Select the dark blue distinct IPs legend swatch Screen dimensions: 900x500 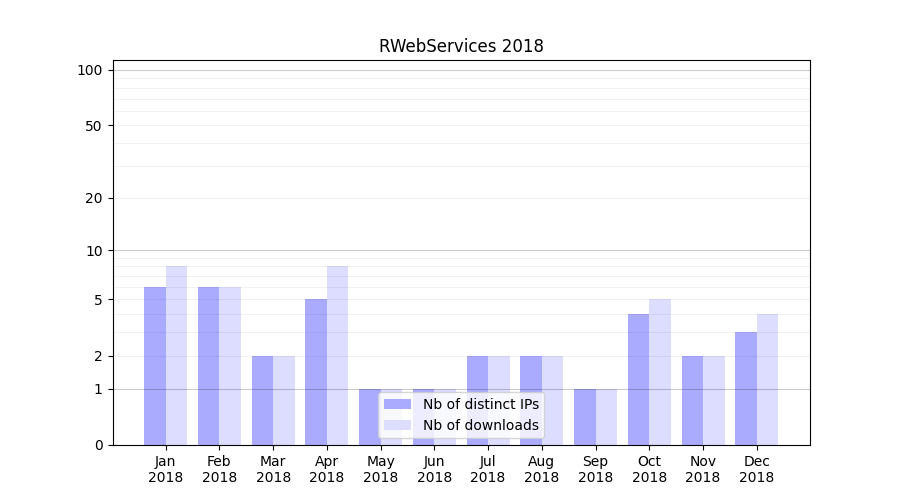[397, 404]
